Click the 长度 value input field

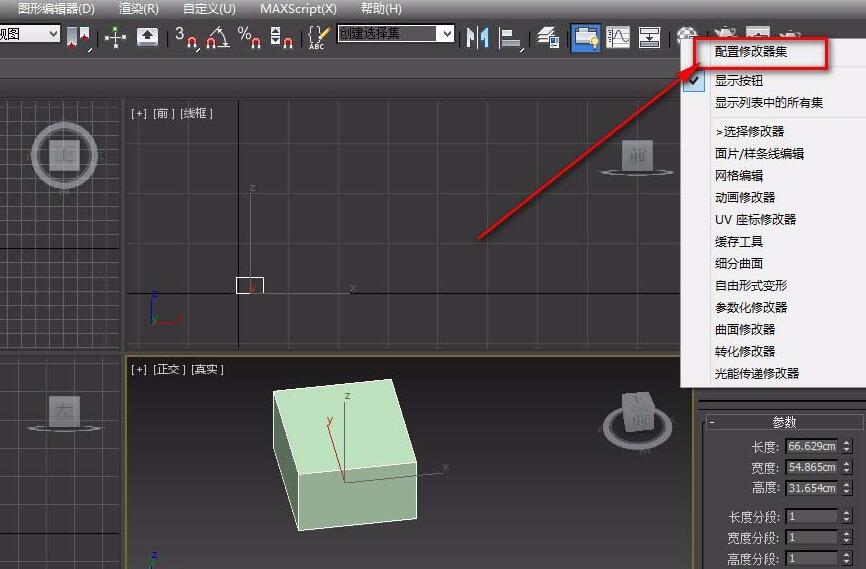tap(811, 446)
